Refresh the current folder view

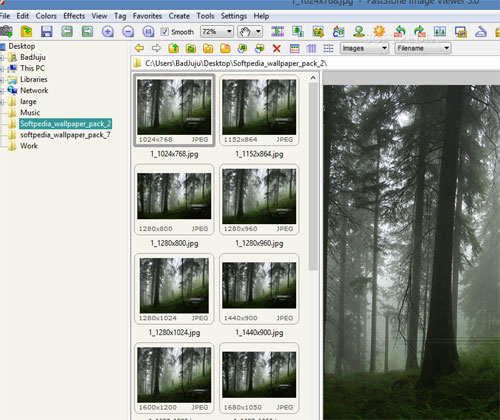191,48
